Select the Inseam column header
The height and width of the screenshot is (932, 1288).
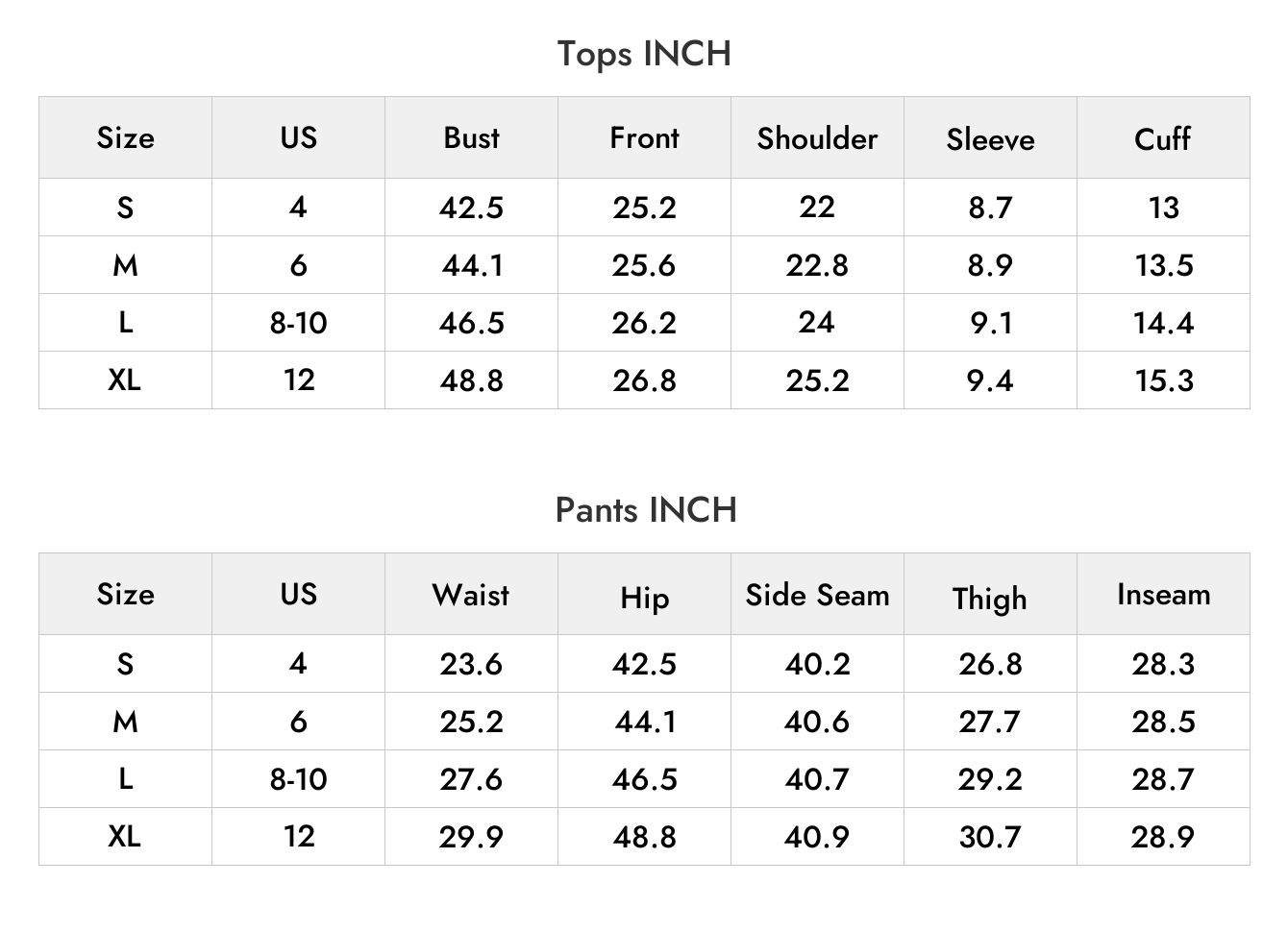[x=1163, y=594]
